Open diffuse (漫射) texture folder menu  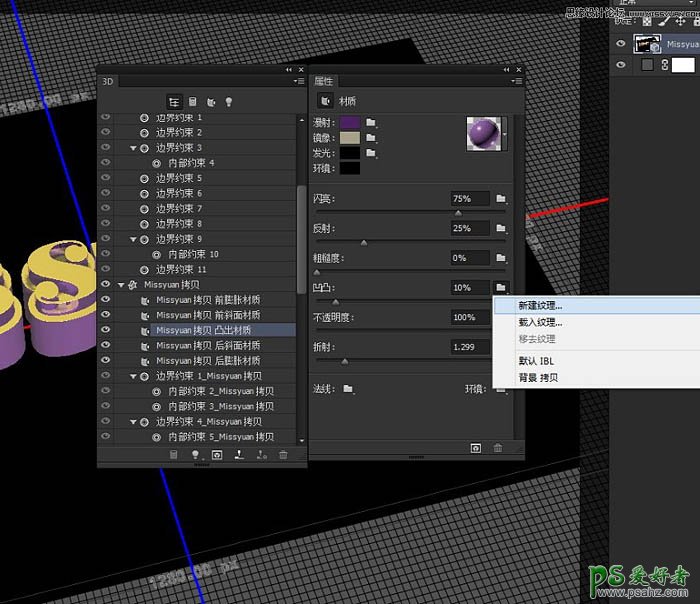pos(371,122)
